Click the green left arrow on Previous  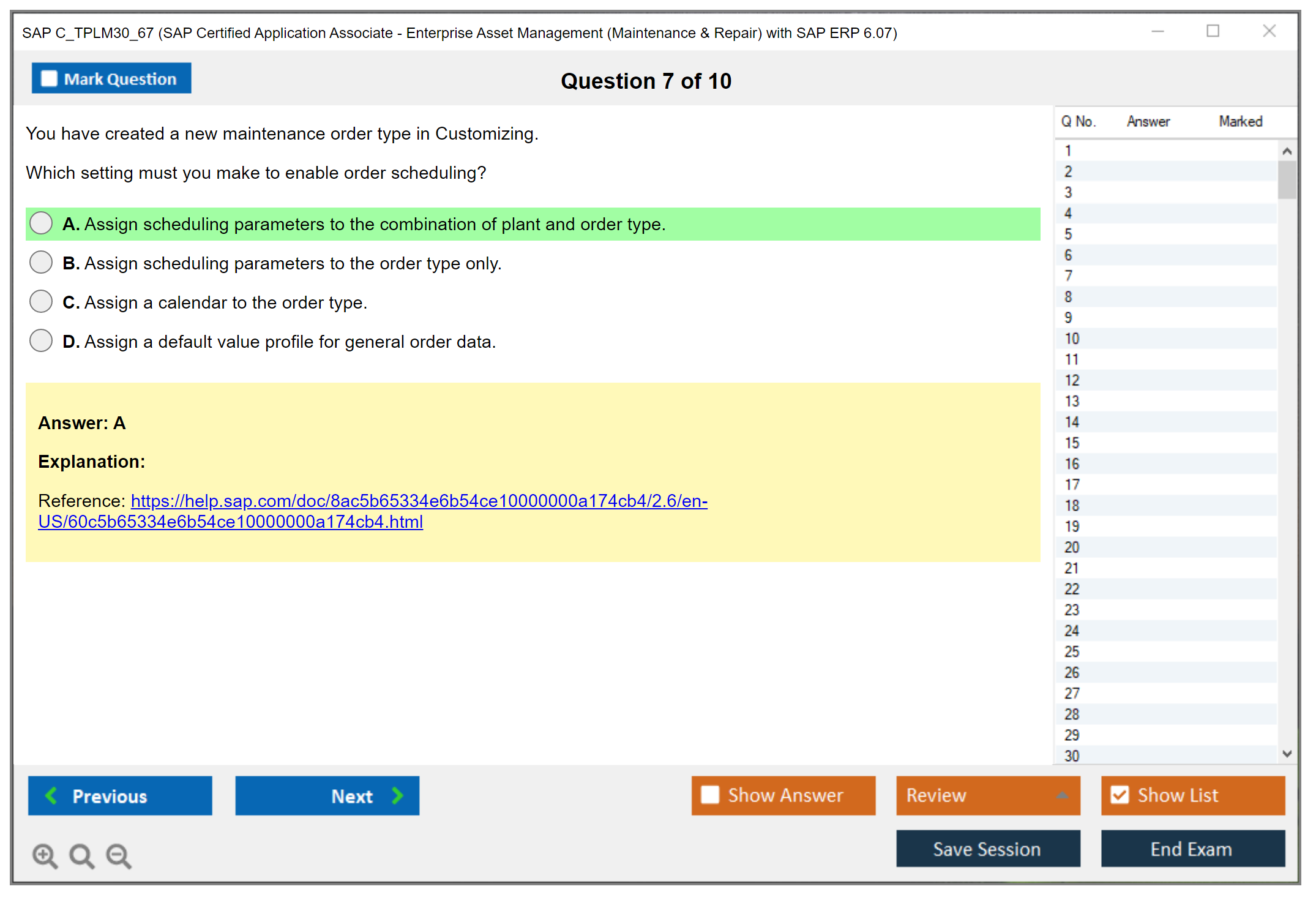[51, 795]
